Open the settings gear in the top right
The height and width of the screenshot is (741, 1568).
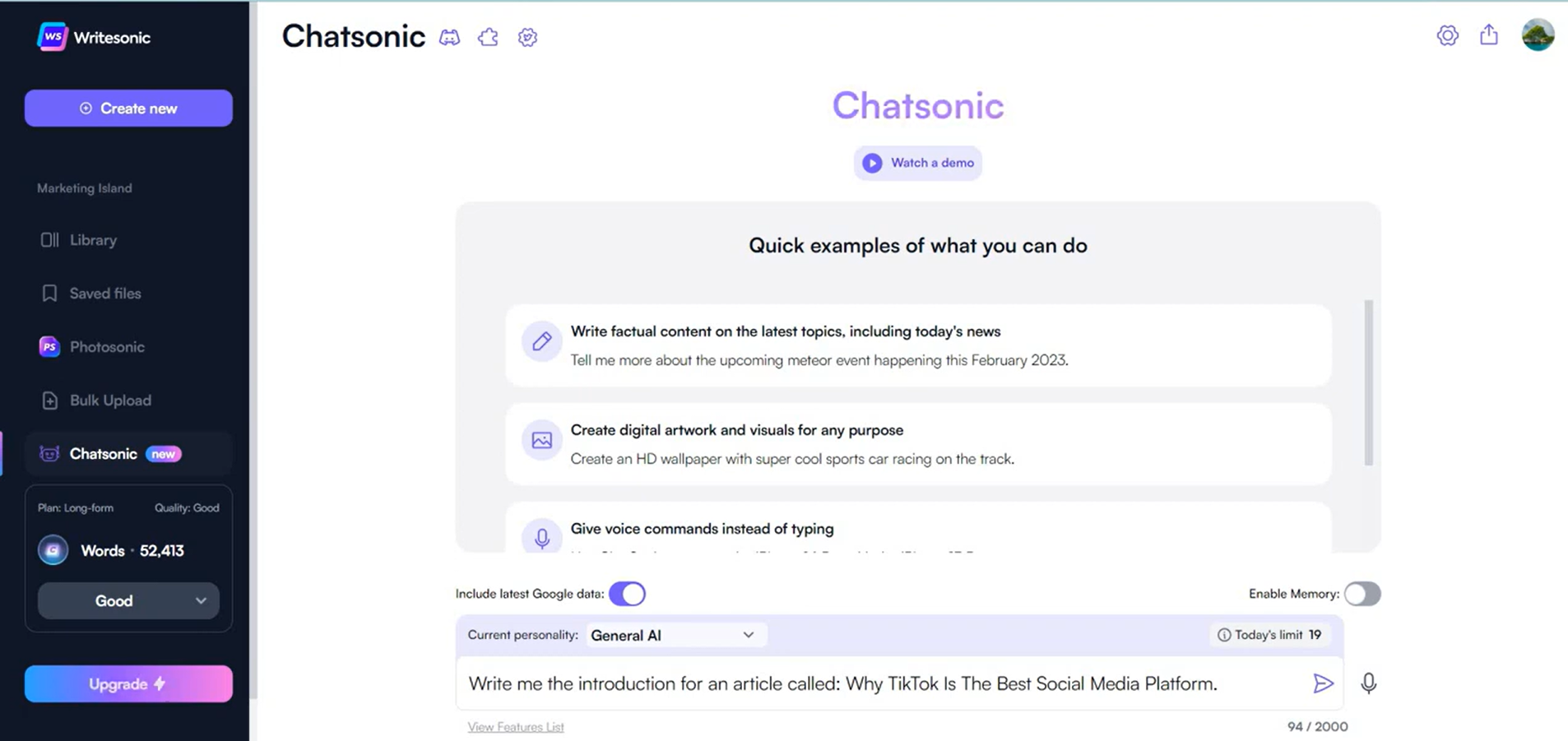coord(1447,35)
